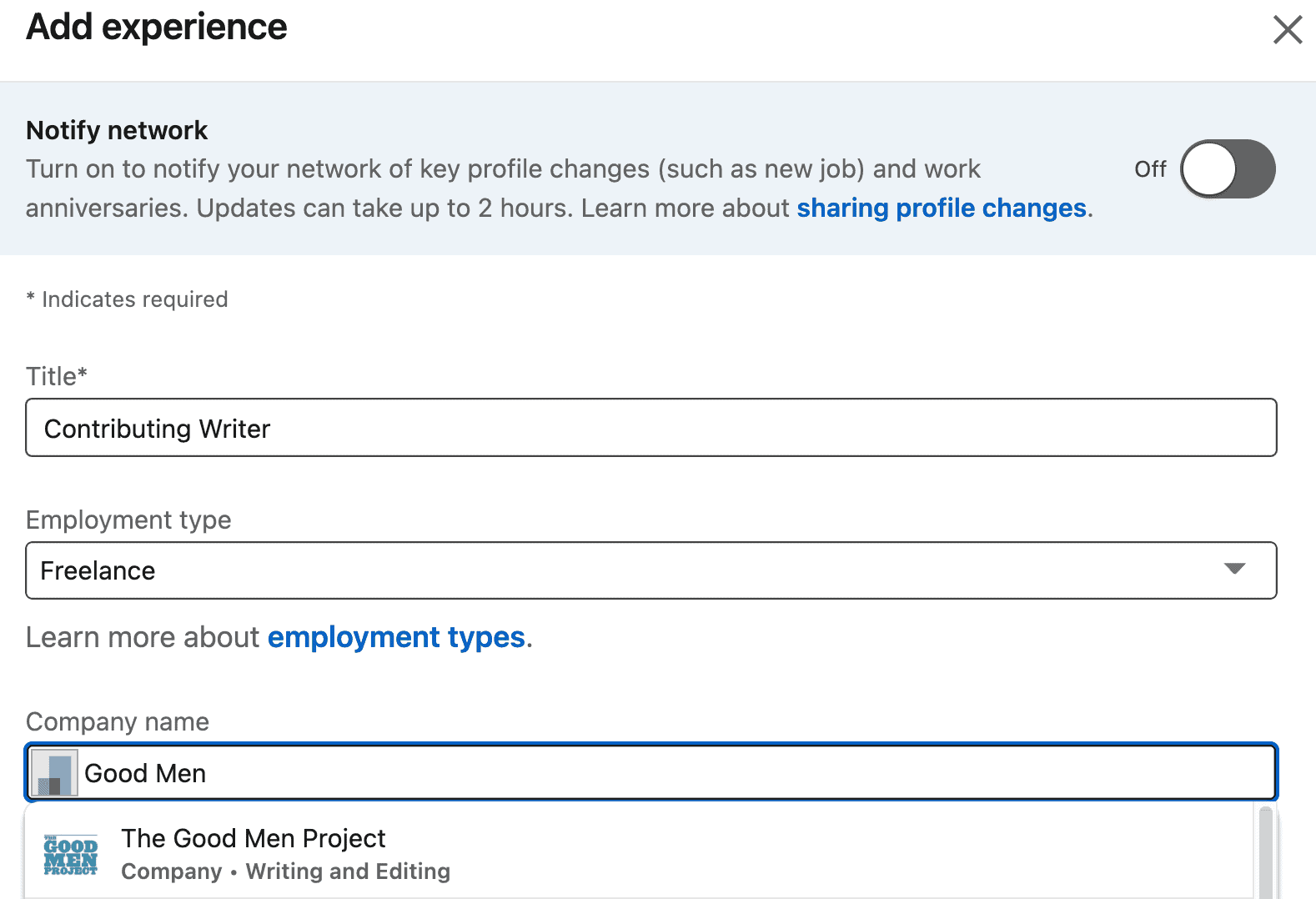Close the Add experience dialog

point(1288,29)
